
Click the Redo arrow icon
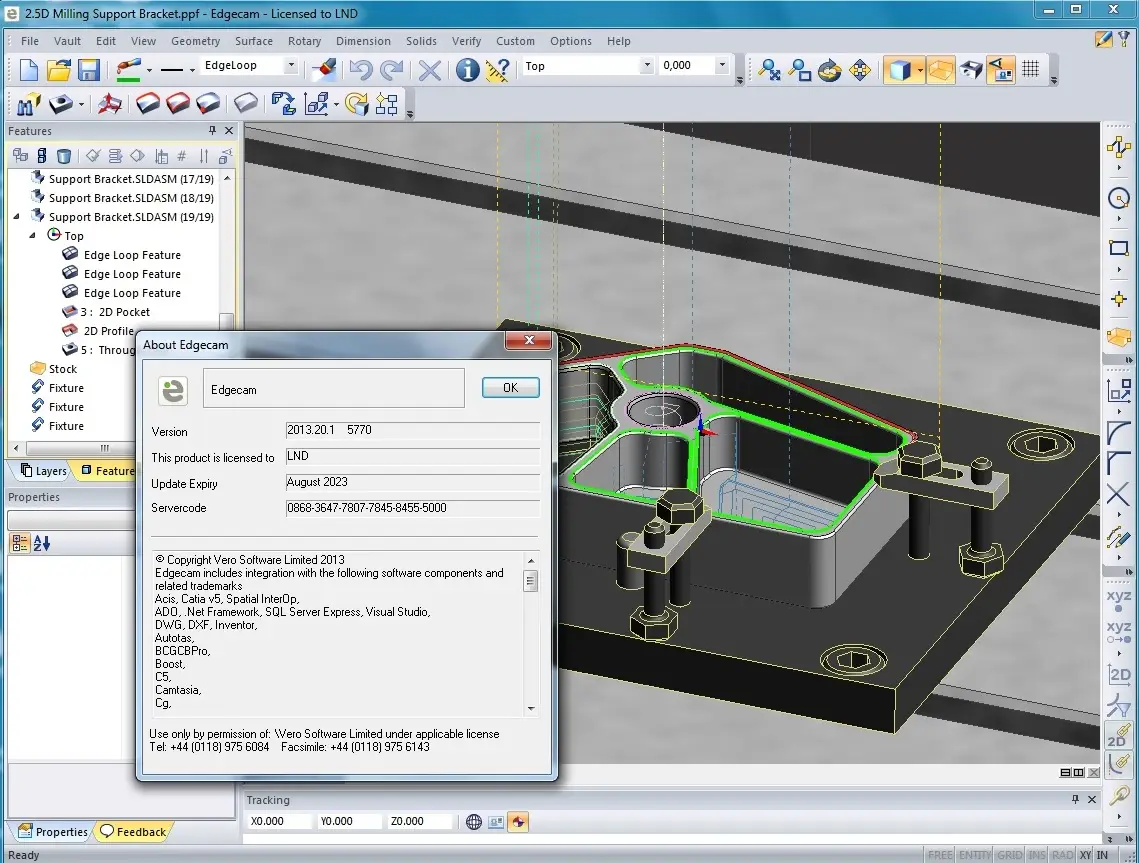(x=392, y=70)
